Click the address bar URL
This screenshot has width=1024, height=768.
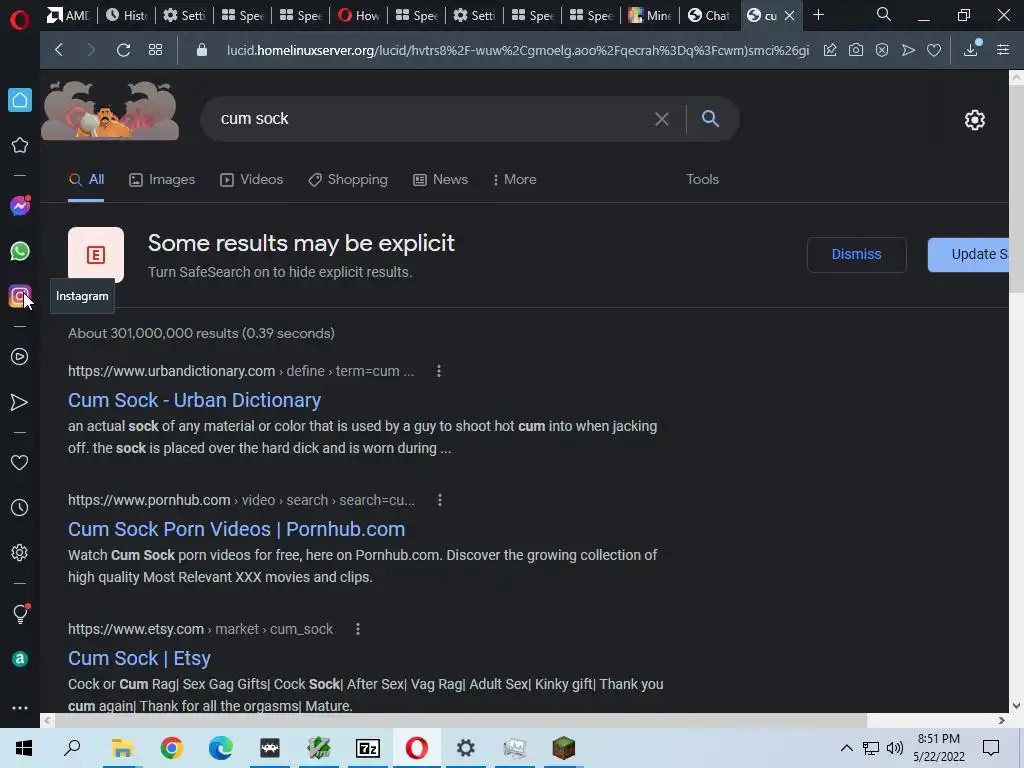(517, 50)
